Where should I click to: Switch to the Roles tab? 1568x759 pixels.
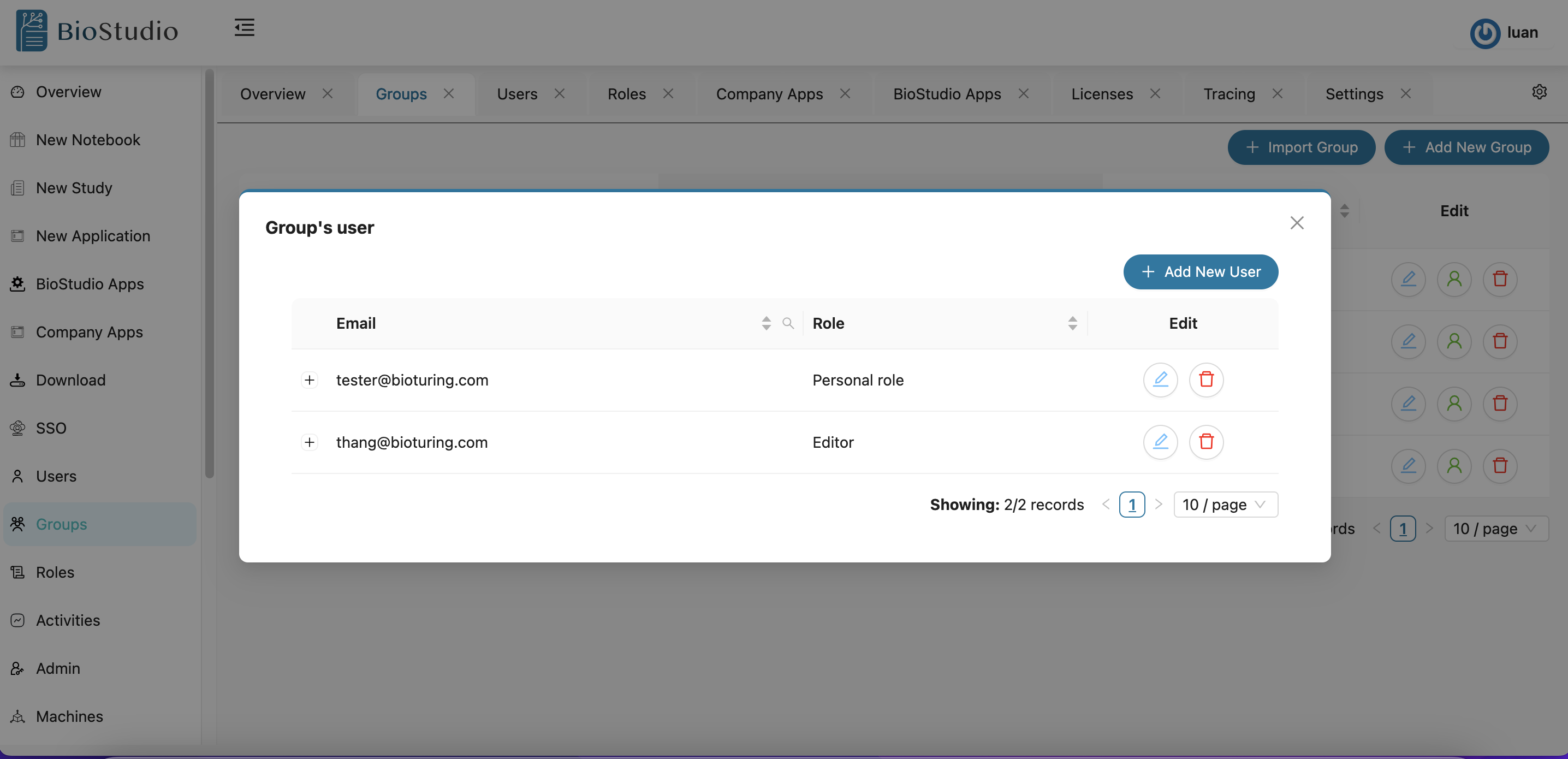[626, 94]
